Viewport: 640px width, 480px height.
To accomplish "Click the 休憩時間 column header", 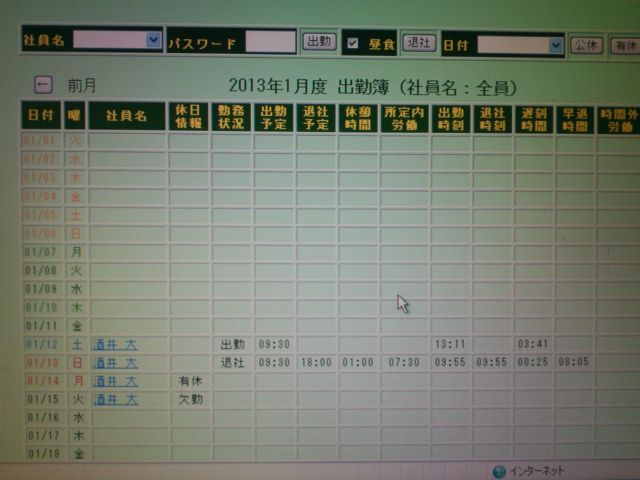I will 358,119.
